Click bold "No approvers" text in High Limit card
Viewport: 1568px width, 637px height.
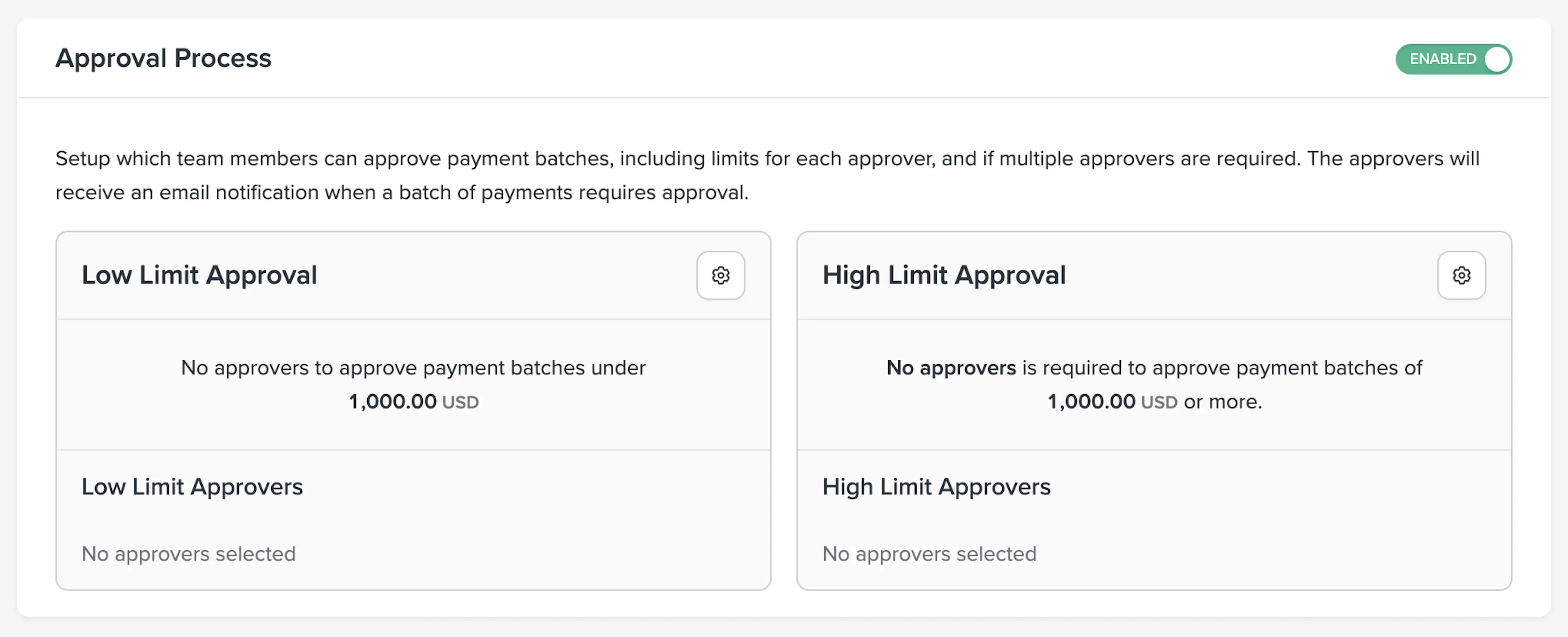[x=951, y=368]
